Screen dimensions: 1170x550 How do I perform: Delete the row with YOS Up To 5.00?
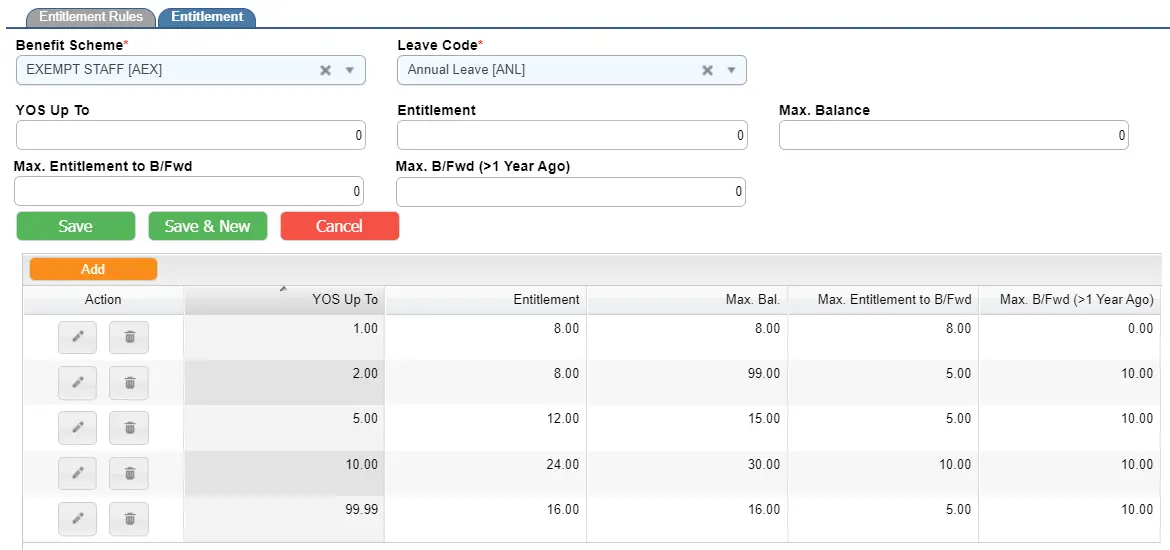129,428
